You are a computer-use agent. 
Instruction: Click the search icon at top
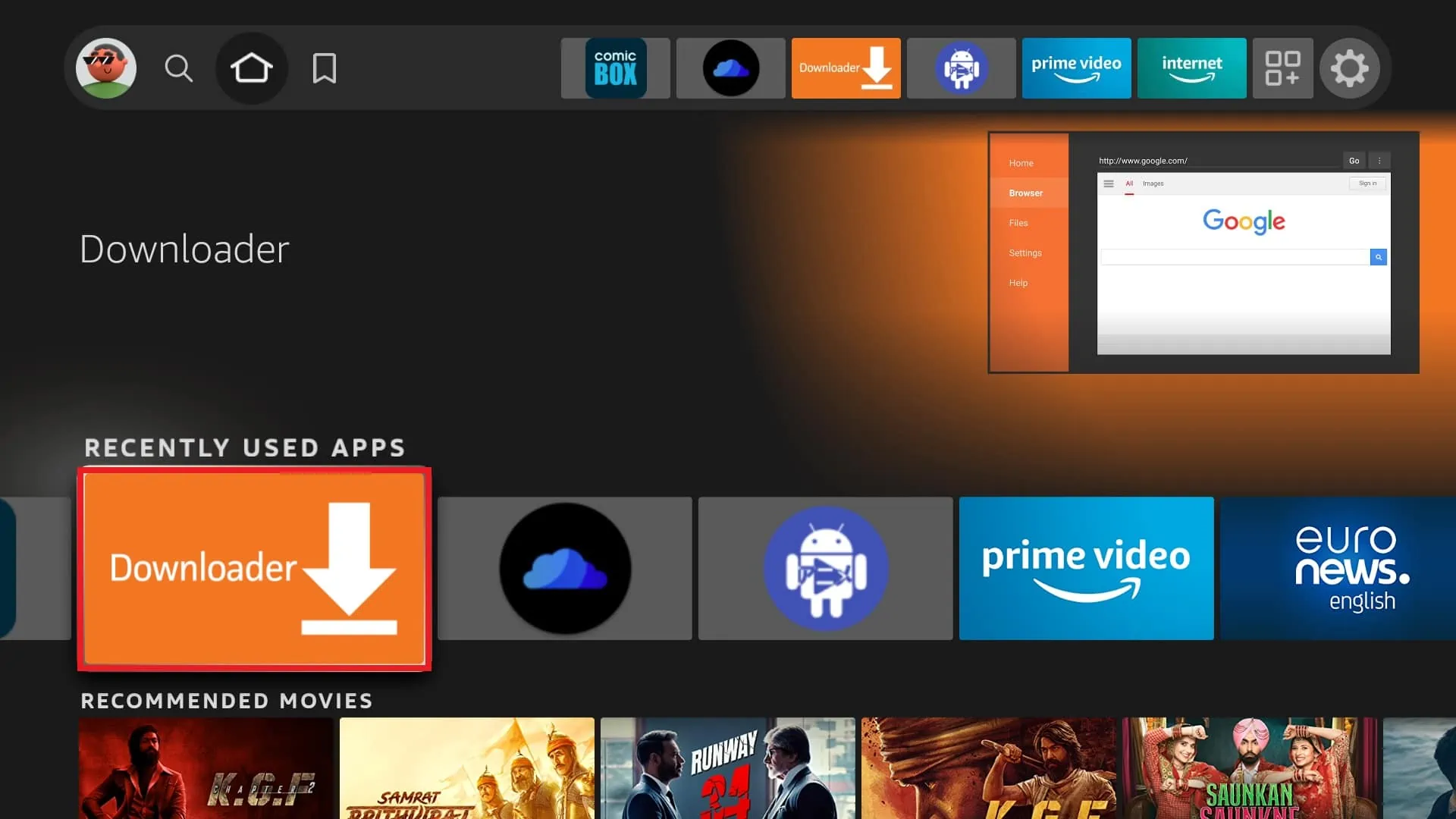coord(178,67)
